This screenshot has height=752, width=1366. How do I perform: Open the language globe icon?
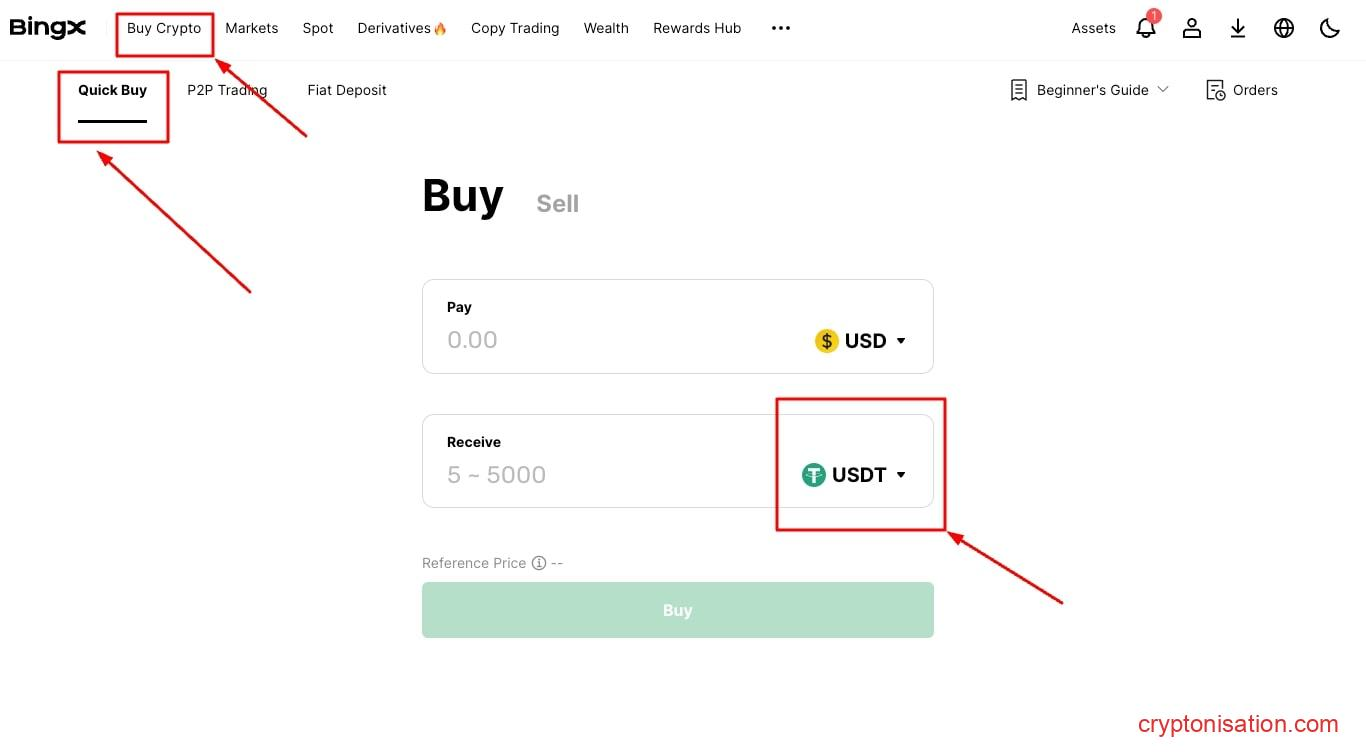coord(1283,28)
